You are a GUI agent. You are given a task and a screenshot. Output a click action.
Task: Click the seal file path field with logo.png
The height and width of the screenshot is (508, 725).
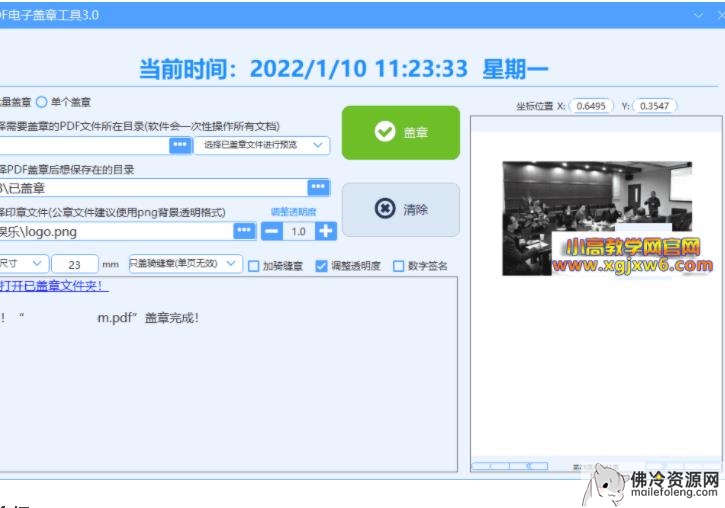[115, 231]
